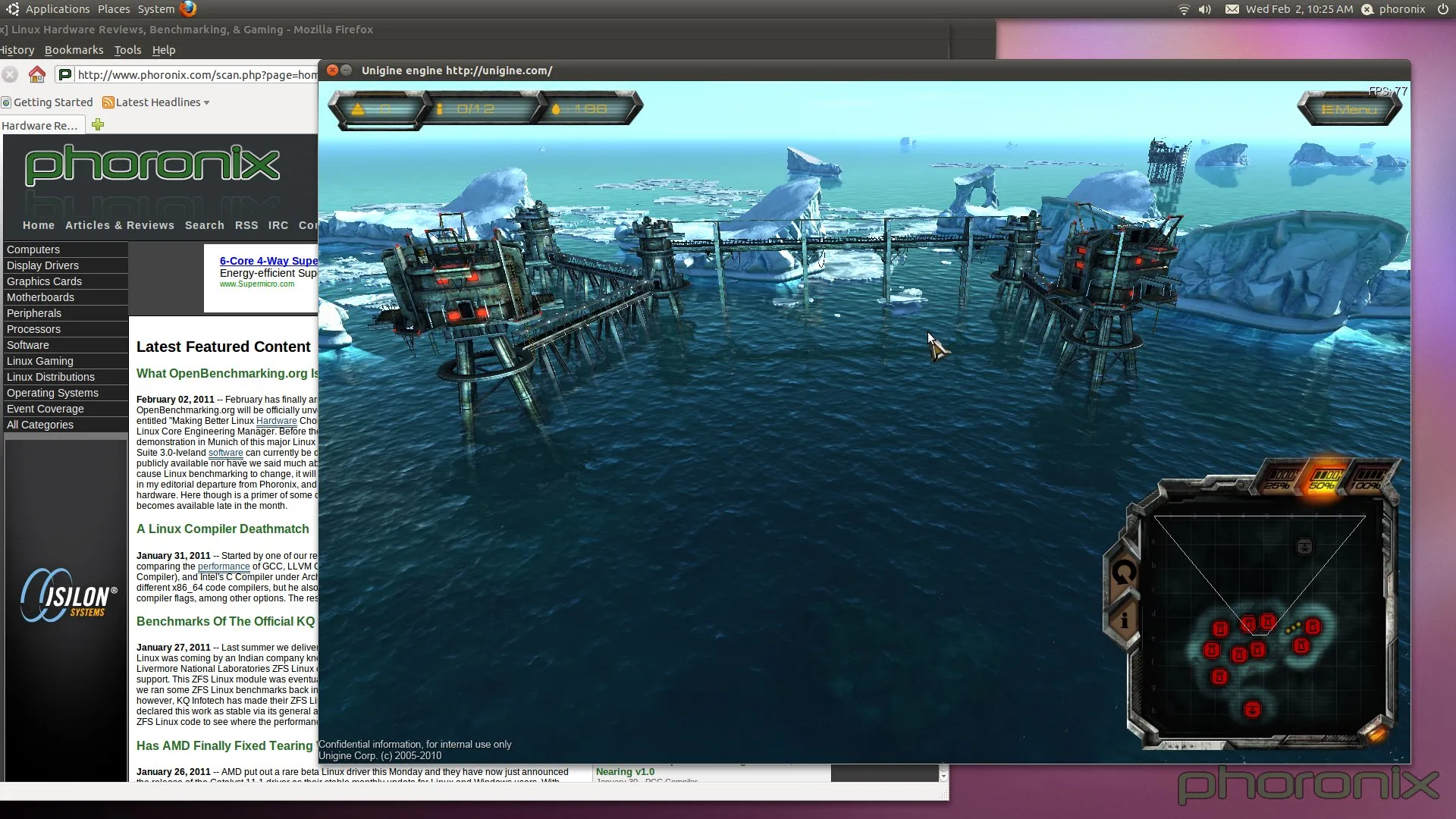The image size is (1456, 819).
Task: Open the mail envelope indicator
Action: [1232, 9]
